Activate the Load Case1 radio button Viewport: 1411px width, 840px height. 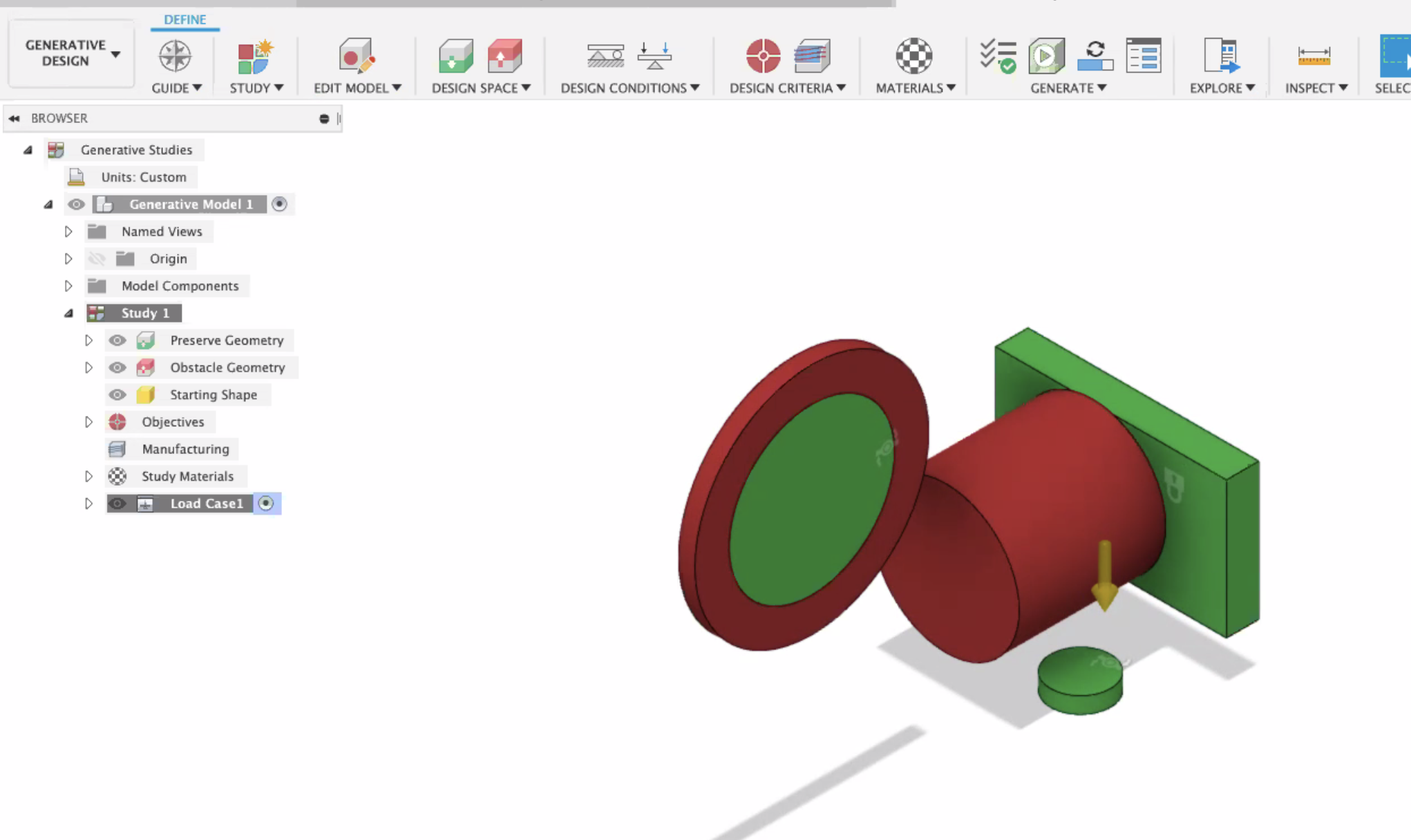267,504
